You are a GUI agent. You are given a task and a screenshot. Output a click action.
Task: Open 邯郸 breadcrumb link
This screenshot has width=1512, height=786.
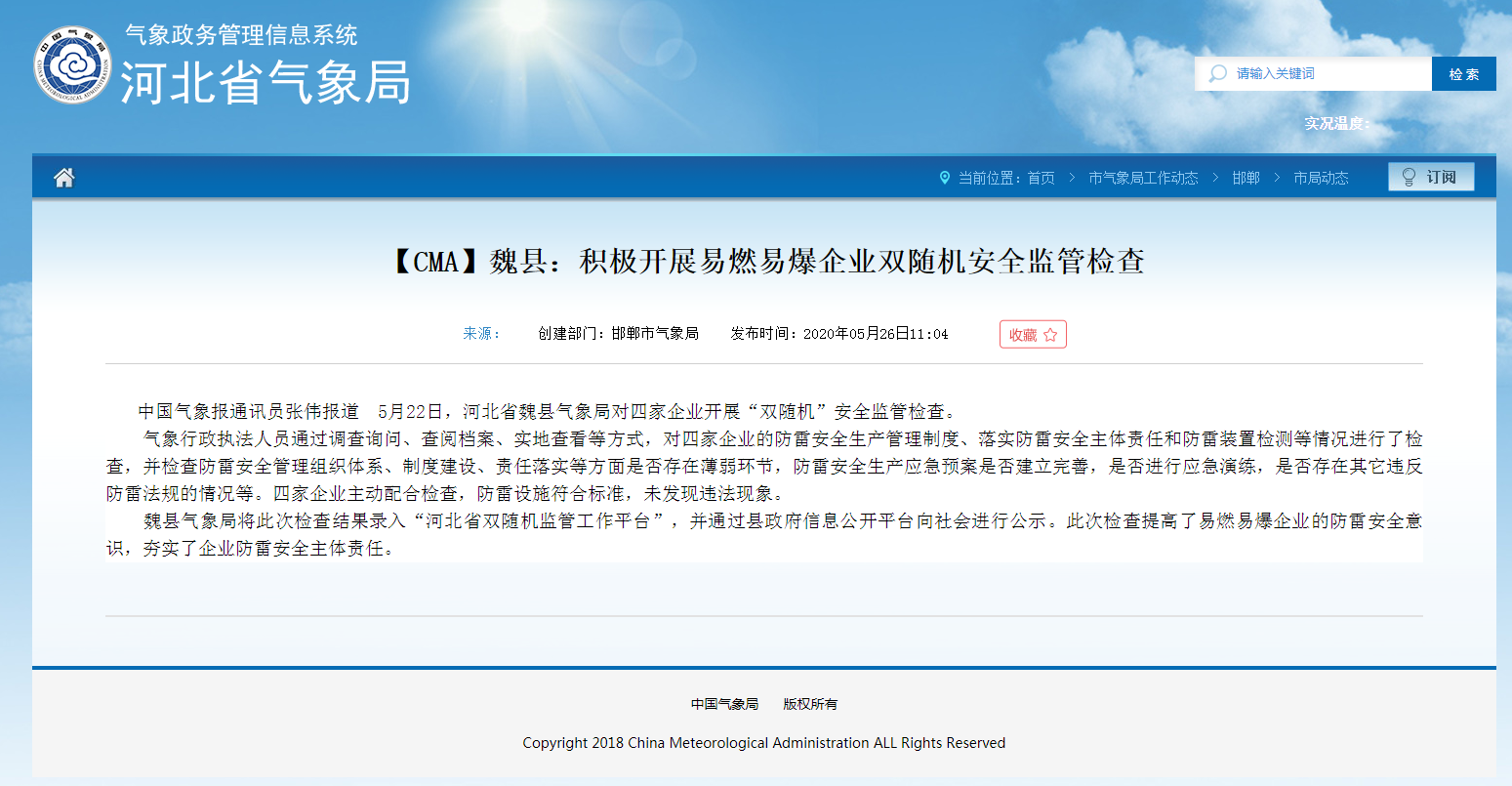pyautogui.click(x=1246, y=178)
